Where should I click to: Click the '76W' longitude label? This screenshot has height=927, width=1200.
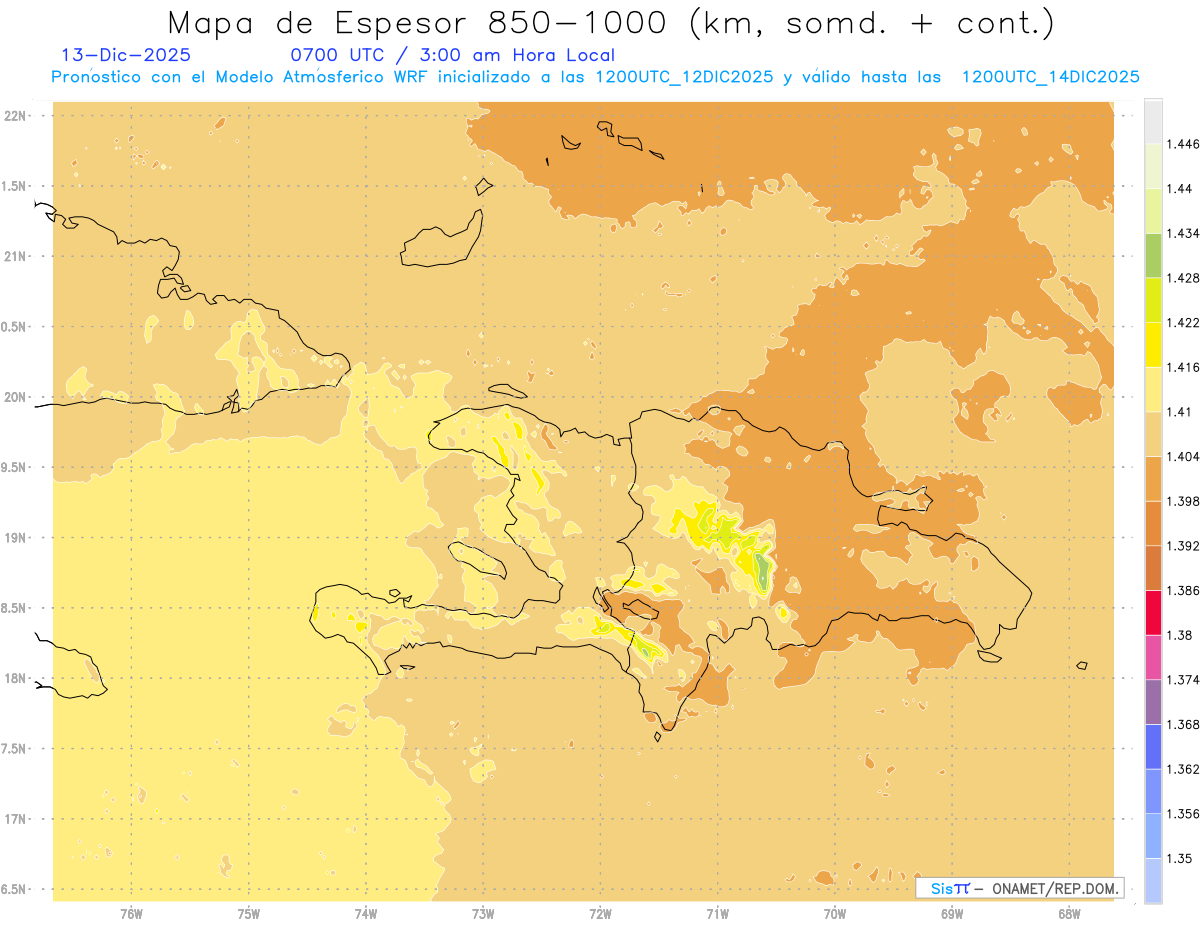click(131, 913)
